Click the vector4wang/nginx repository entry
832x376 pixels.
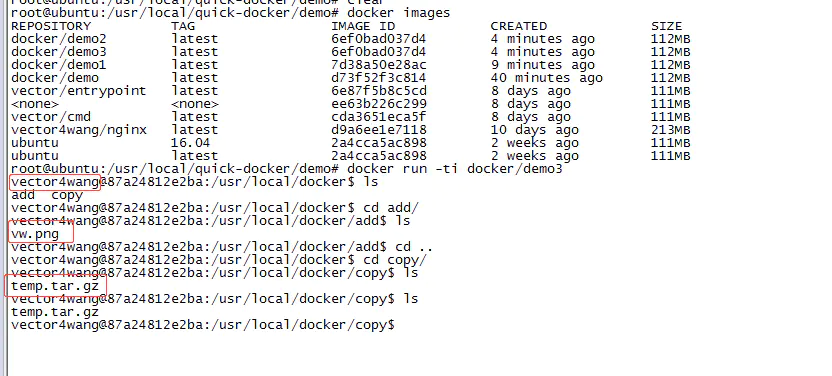(x=79, y=130)
